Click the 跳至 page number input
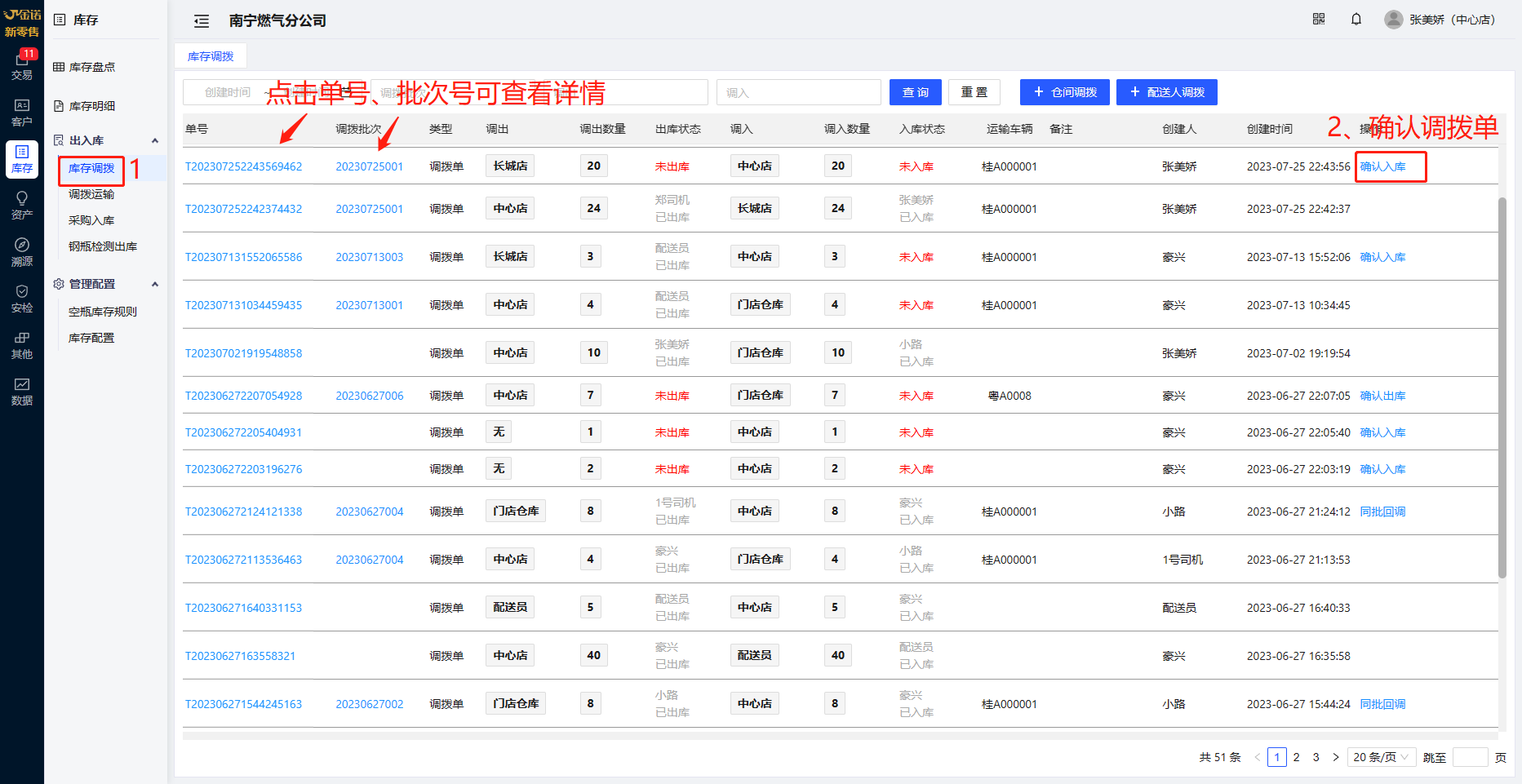 pyautogui.click(x=1471, y=757)
